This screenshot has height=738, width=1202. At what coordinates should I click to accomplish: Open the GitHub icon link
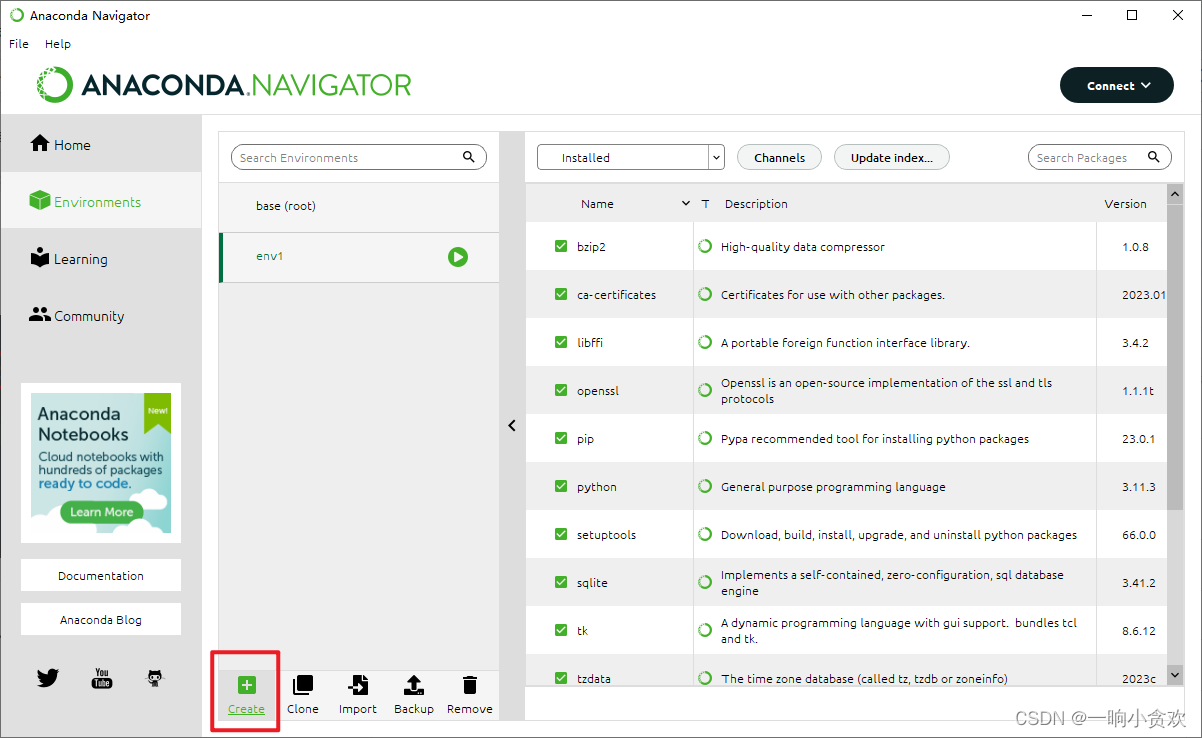155,678
